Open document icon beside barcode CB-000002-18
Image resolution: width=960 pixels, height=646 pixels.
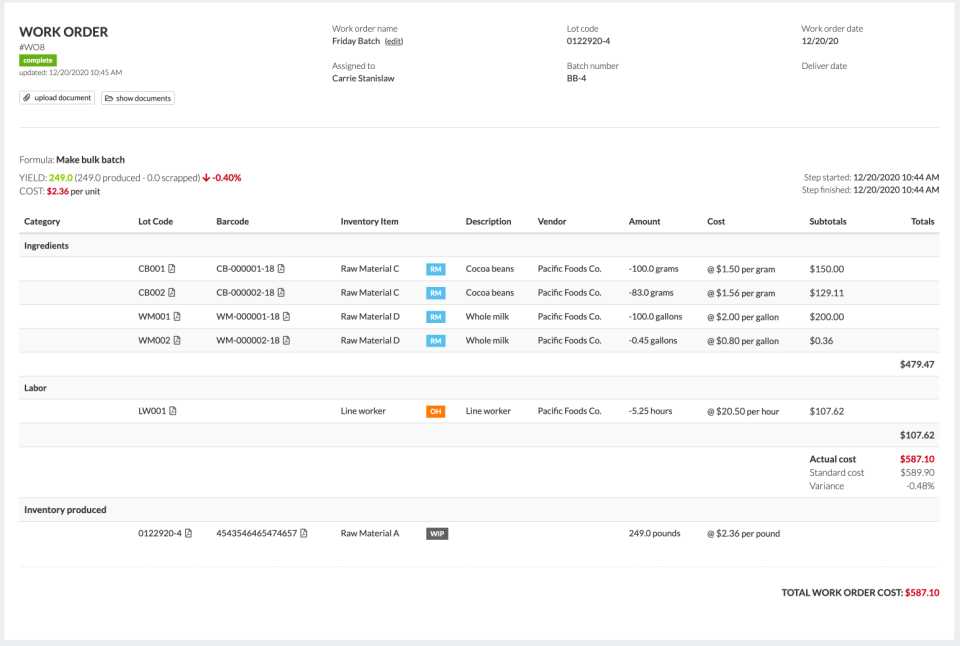click(283, 293)
